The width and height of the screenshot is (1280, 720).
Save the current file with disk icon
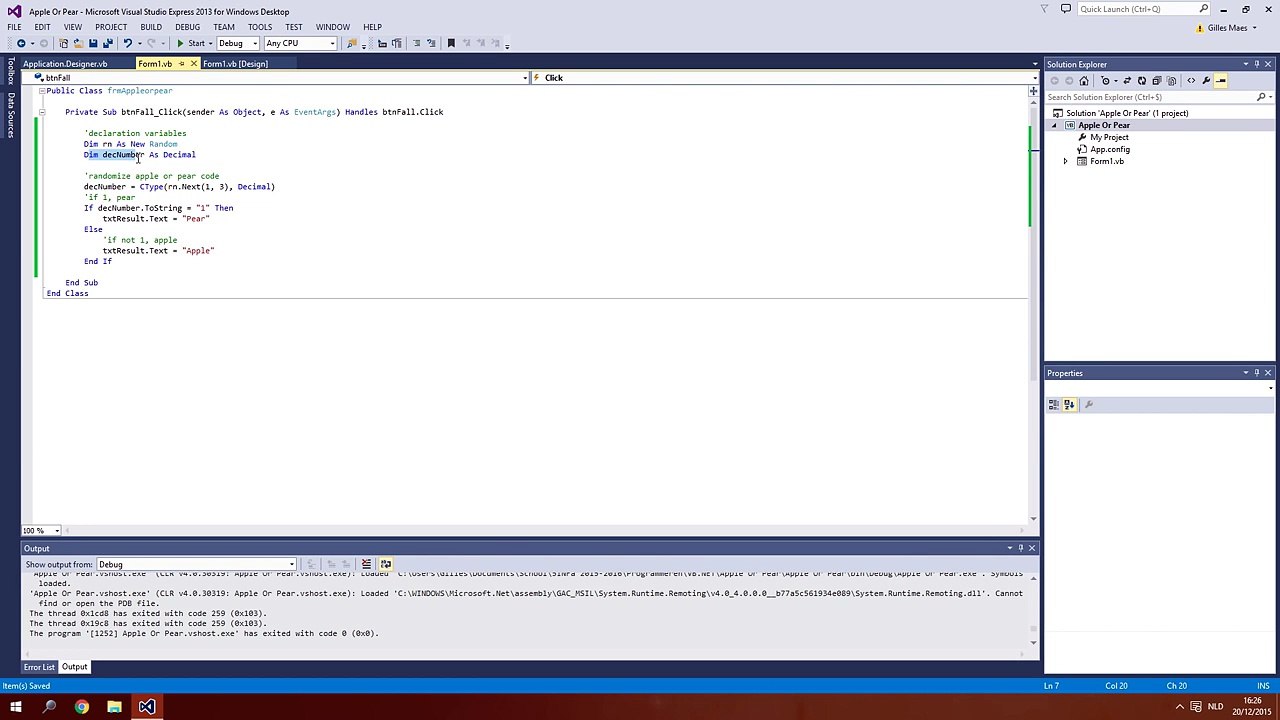[x=93, y=43]
